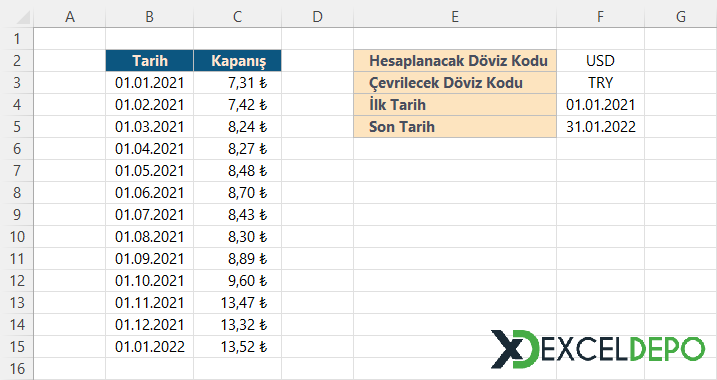Select cell 01.09.2021
The height and width of the screenshot is (380, 717).
point(150,258)
